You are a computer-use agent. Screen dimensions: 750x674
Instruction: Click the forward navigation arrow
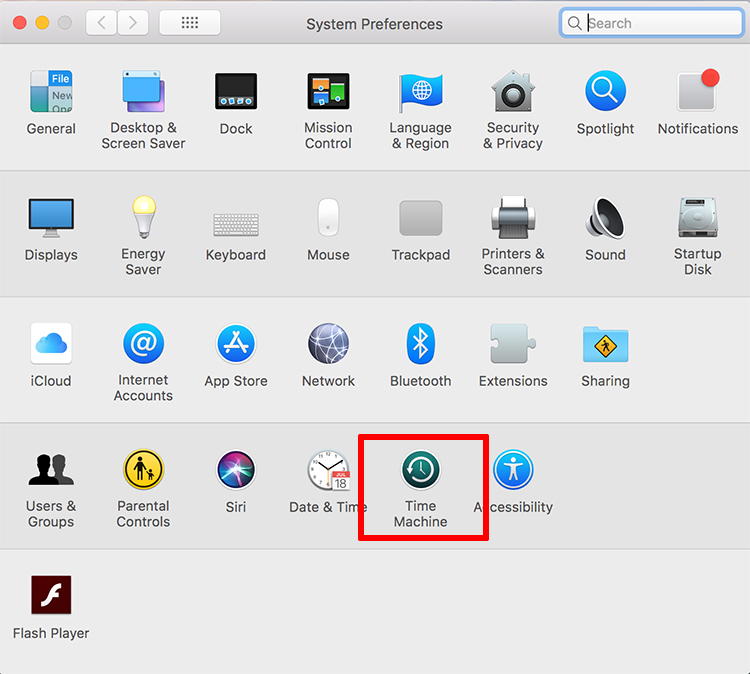pyautogui.click(x=133, y=23)
